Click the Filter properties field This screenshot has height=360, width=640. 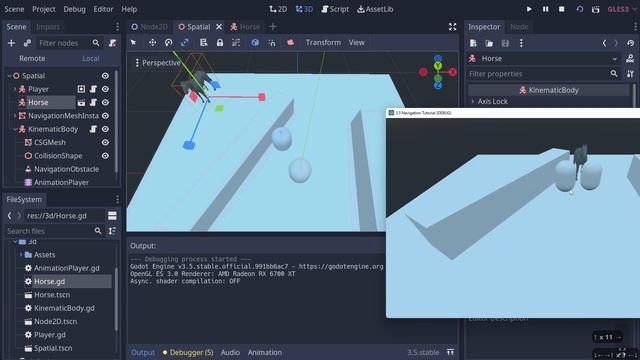(x=543, y=74)
